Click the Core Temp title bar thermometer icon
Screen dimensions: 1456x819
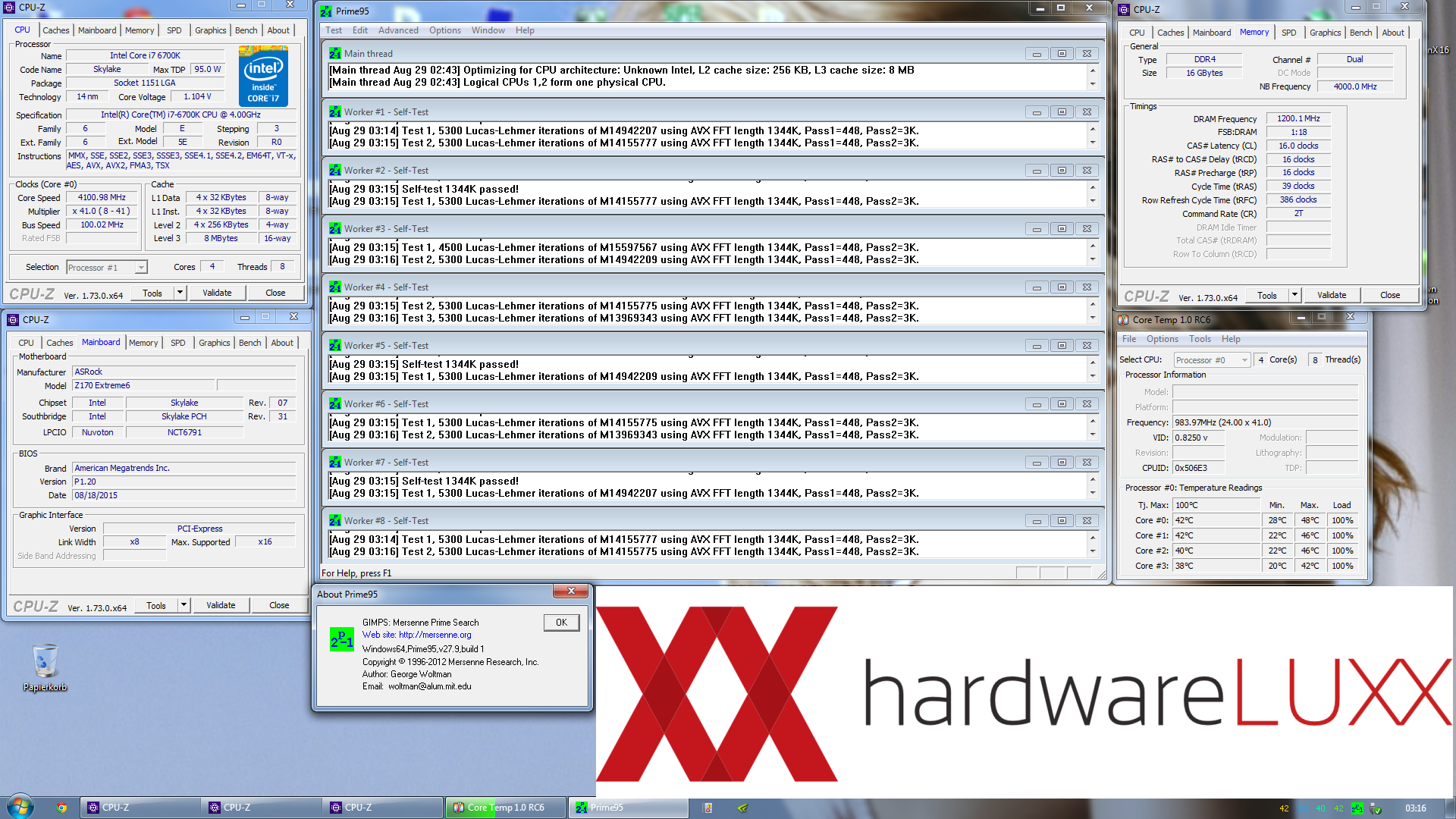[1123, 320]
